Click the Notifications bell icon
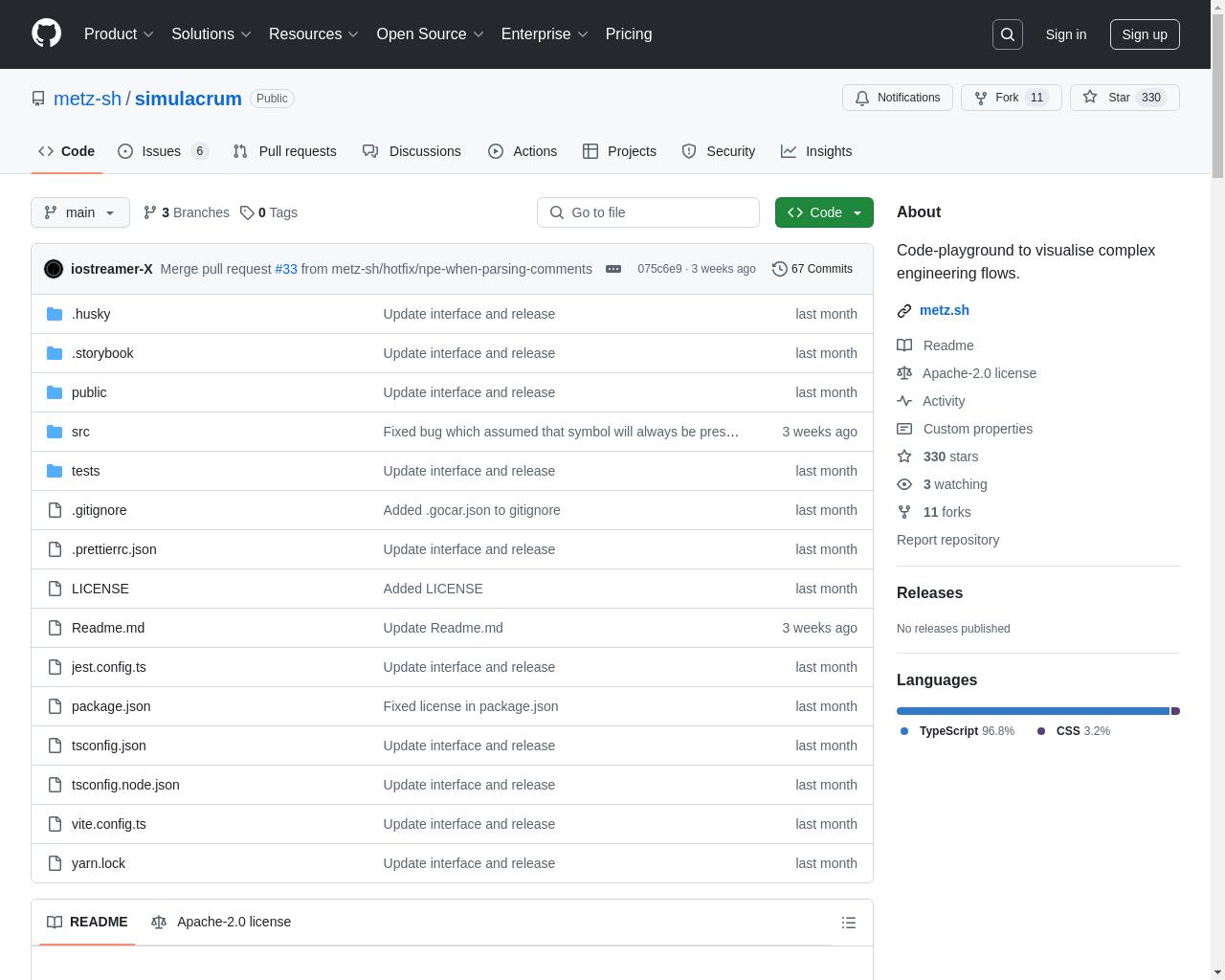The image size is (1225, 980). (x=862, y=98)
